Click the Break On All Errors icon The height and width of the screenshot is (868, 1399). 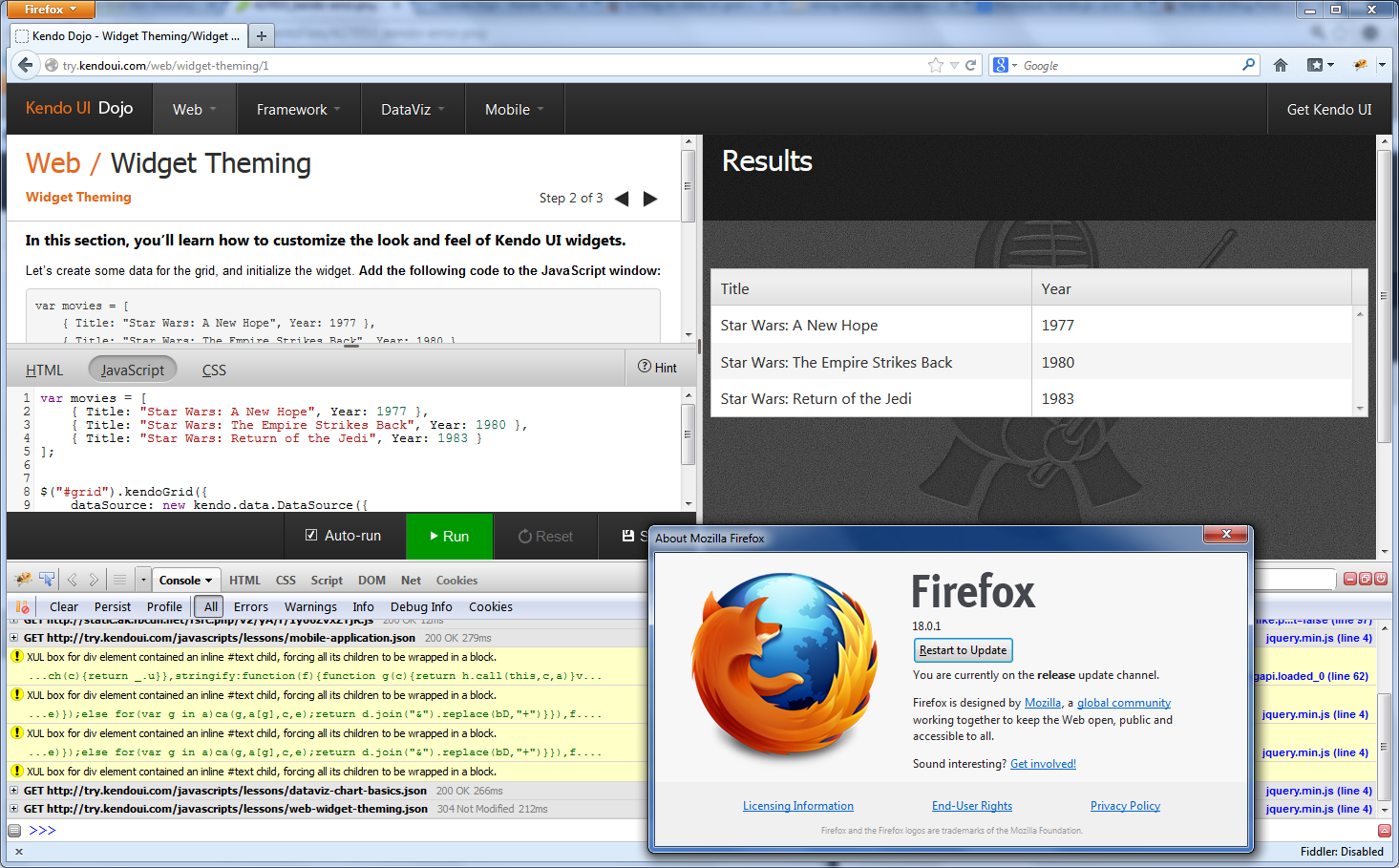pyautogui.click(x=23, y=606)
